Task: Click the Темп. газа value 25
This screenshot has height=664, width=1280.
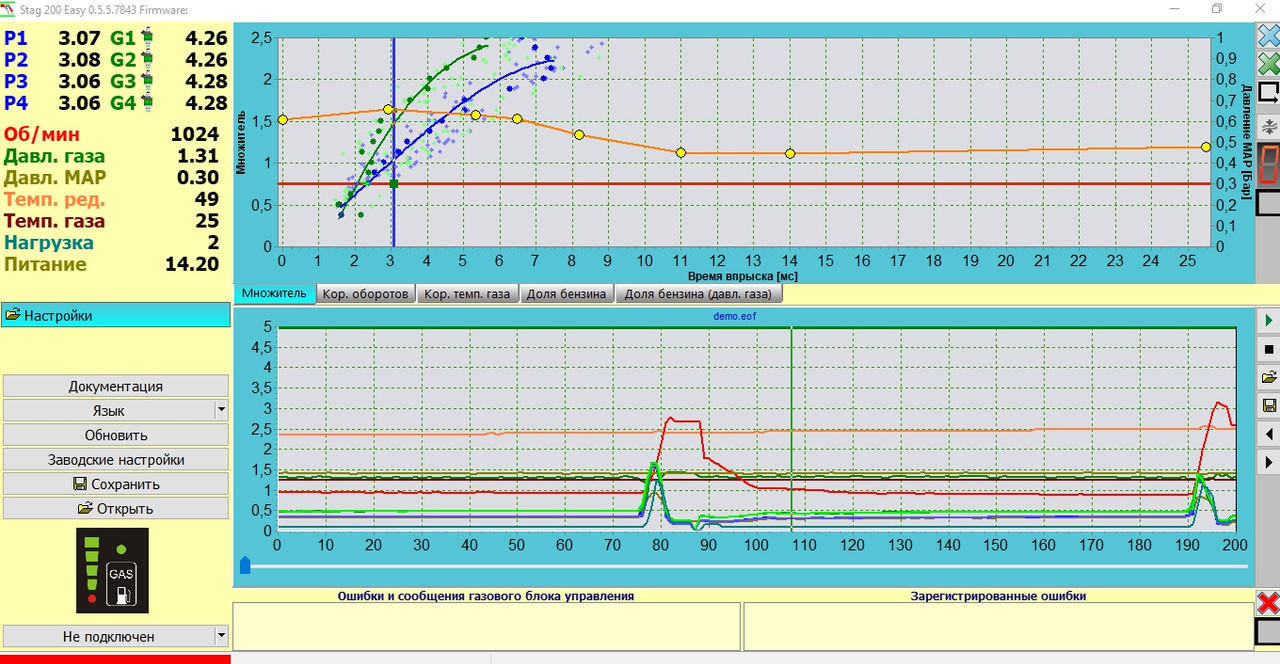Action: 207,221
